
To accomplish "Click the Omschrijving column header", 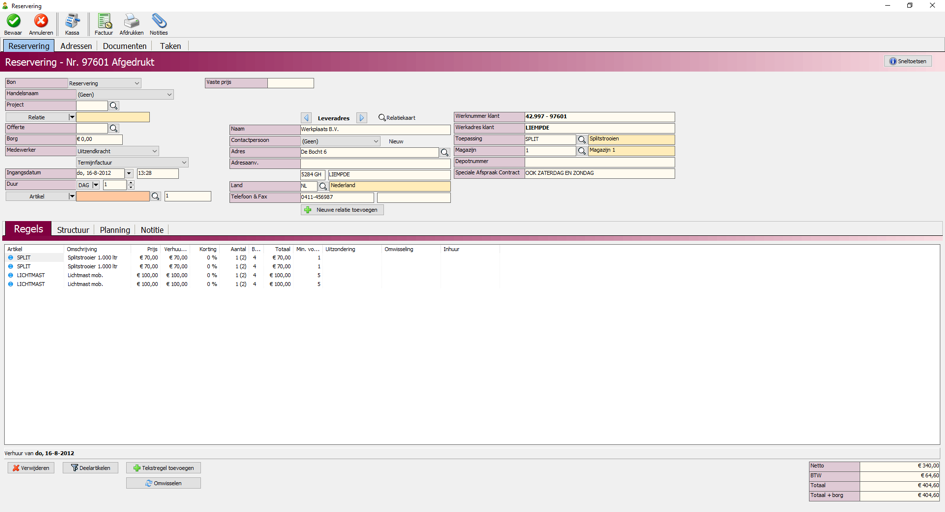I will point(82,249).
